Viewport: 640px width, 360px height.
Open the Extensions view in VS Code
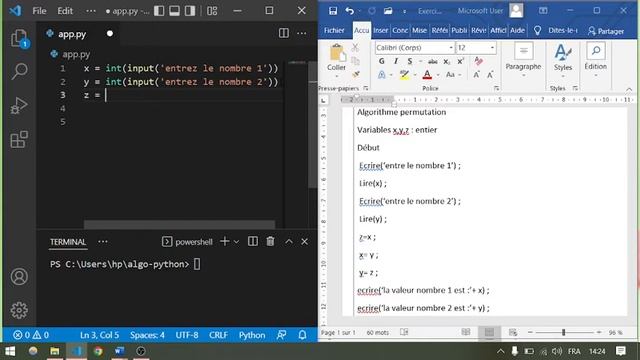click(19, 140)
